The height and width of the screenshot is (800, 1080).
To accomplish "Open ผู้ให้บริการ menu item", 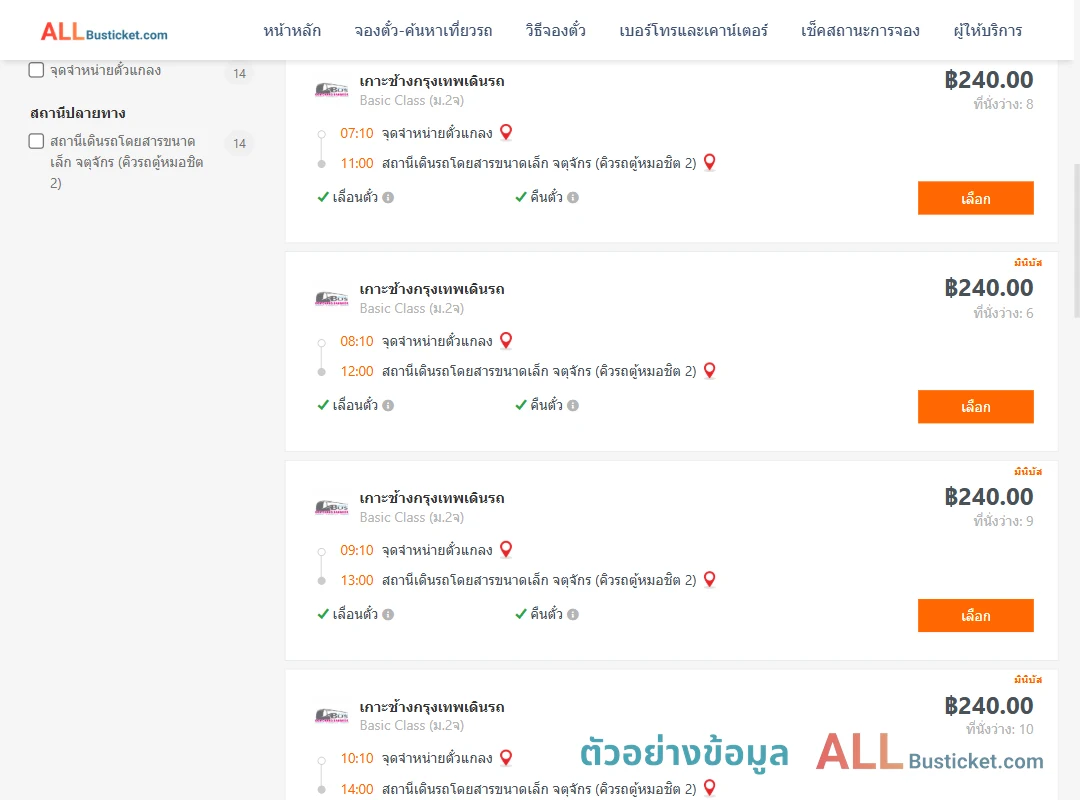I will tap(988, 31).
